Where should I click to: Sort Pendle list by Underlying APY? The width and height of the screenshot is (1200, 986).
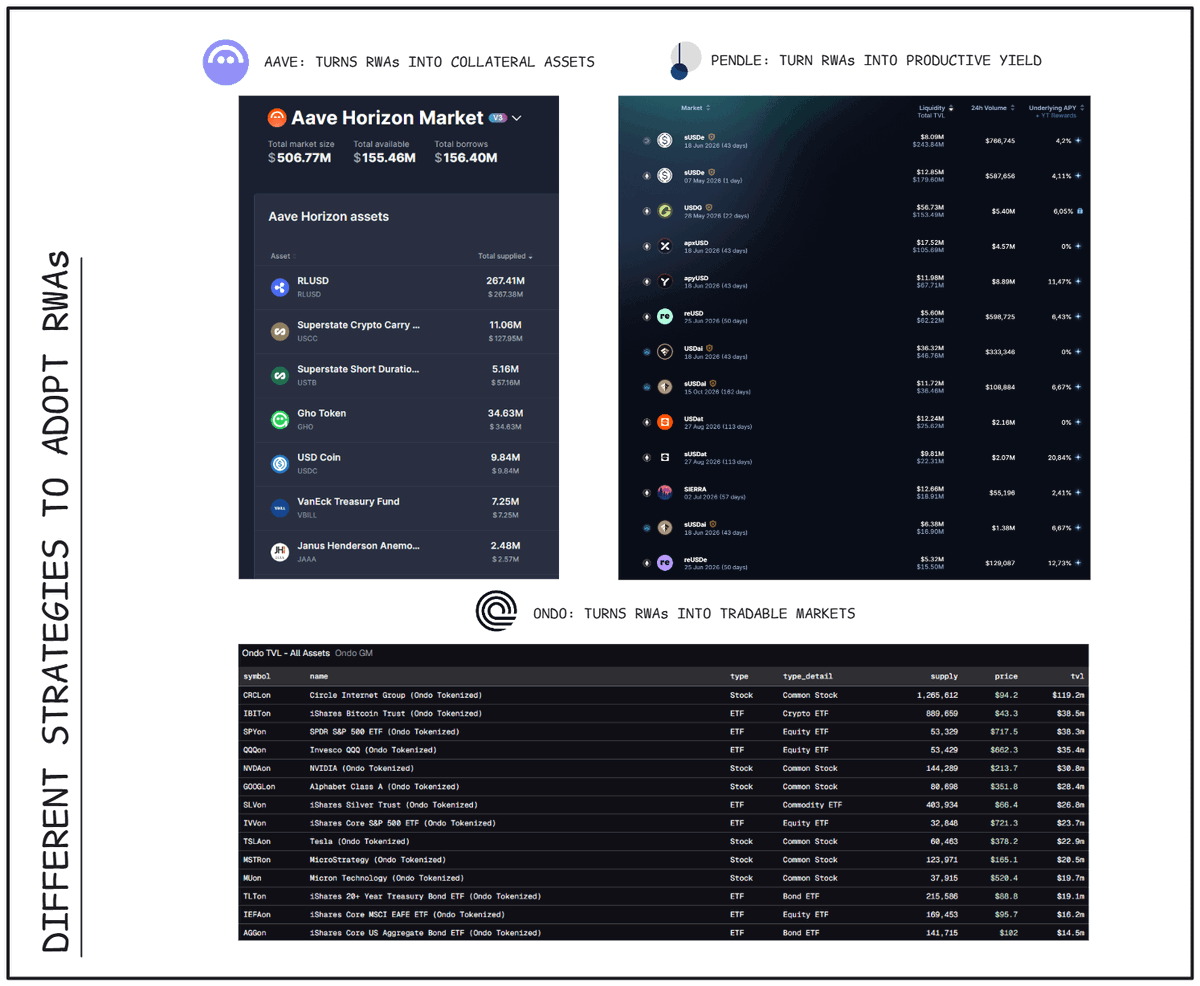pyautogui.click(x=1057, y=107)
